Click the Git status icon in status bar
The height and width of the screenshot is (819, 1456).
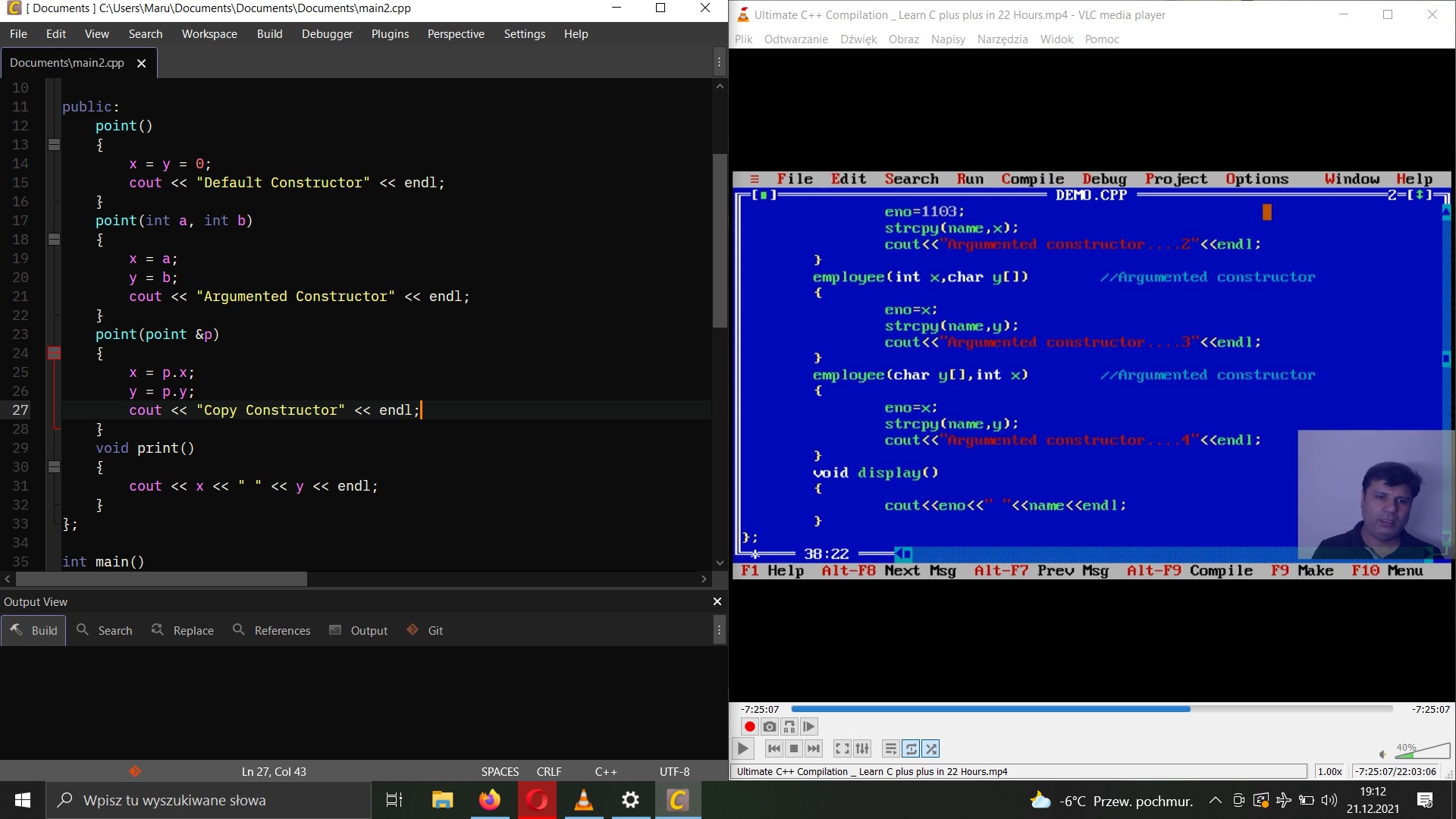[x=135, y=771]
